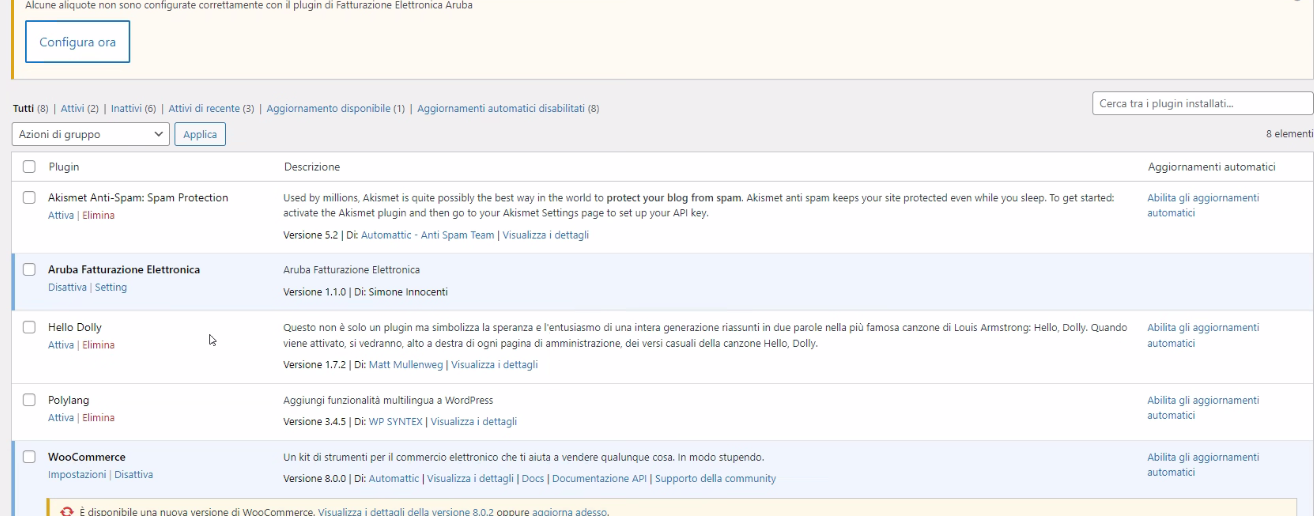View Hello Dolly details link
1314x516 pixels.
(x=494, y=365)
